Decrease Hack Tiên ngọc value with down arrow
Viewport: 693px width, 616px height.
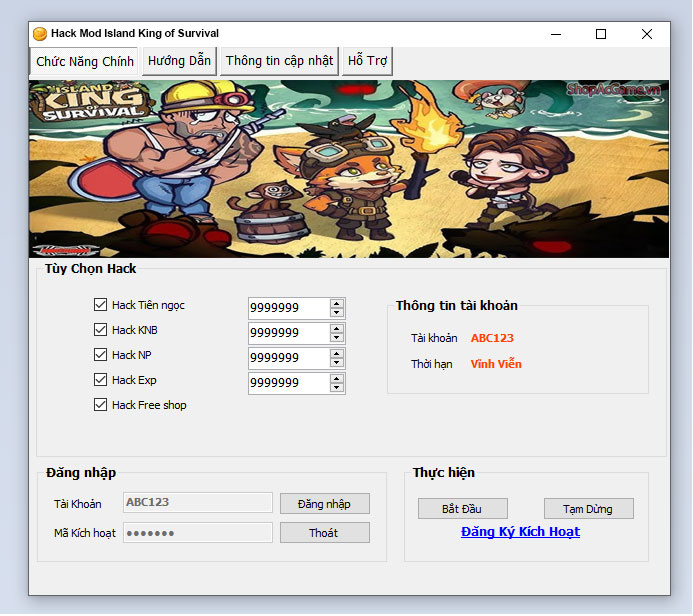[337, 312]
